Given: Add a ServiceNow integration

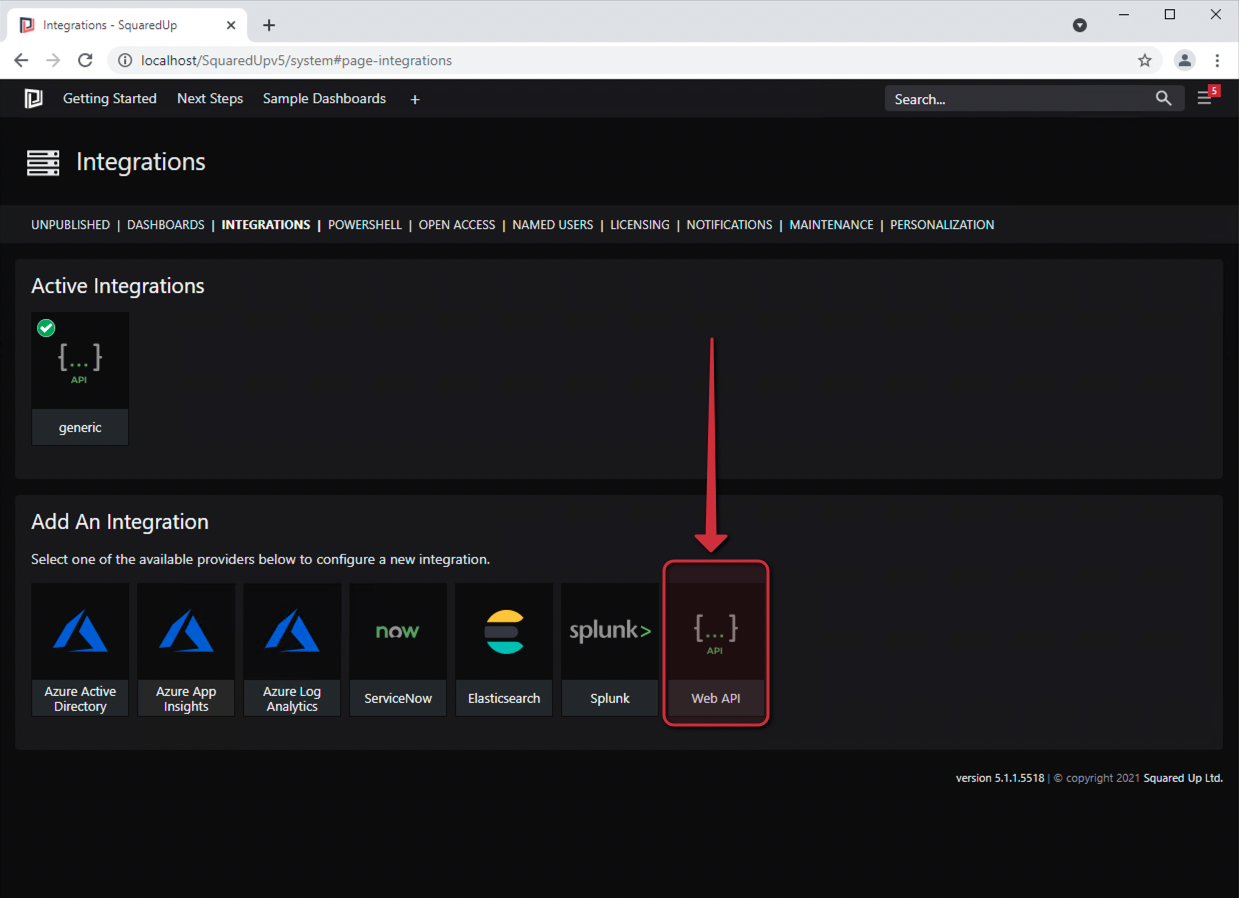Looking at the screenshot, I should tap(398, 650).
